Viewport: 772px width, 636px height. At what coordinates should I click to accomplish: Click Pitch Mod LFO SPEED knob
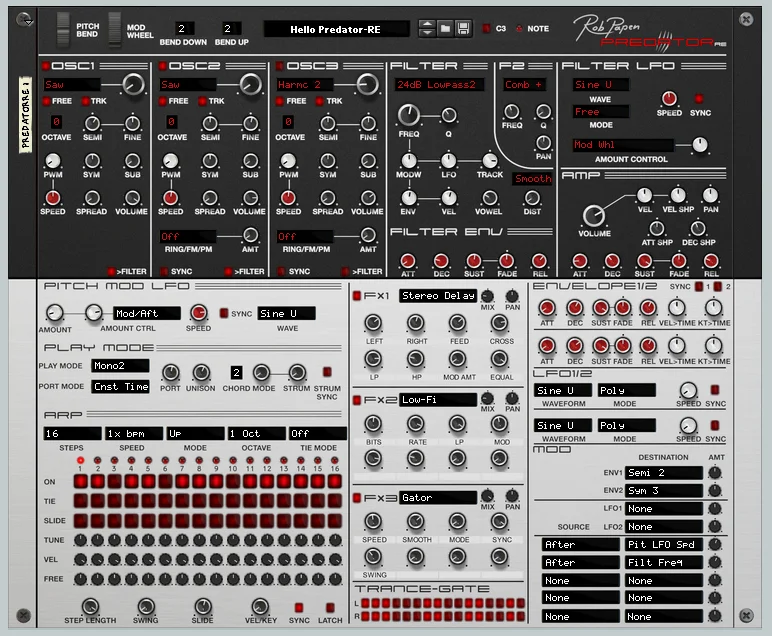pyautogui.click(x=198, y=313)
